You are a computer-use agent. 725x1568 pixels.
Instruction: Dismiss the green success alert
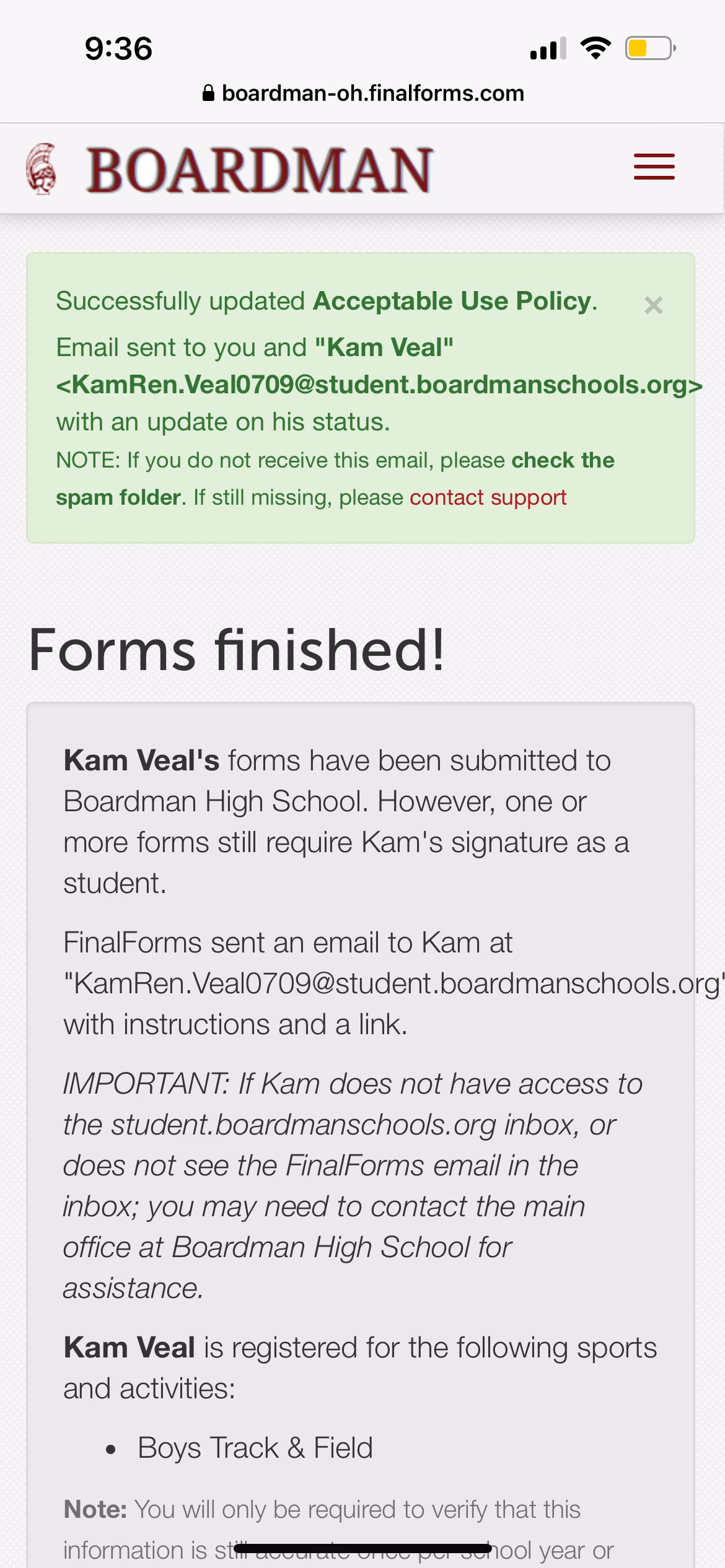point(653,305)
